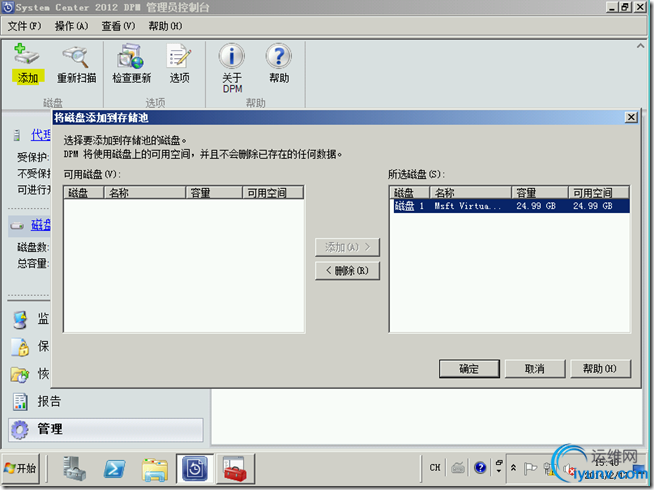Click the 重新扫描 rescan ribbon icon
Screen dimensions: 654x490
click(76, 57)
